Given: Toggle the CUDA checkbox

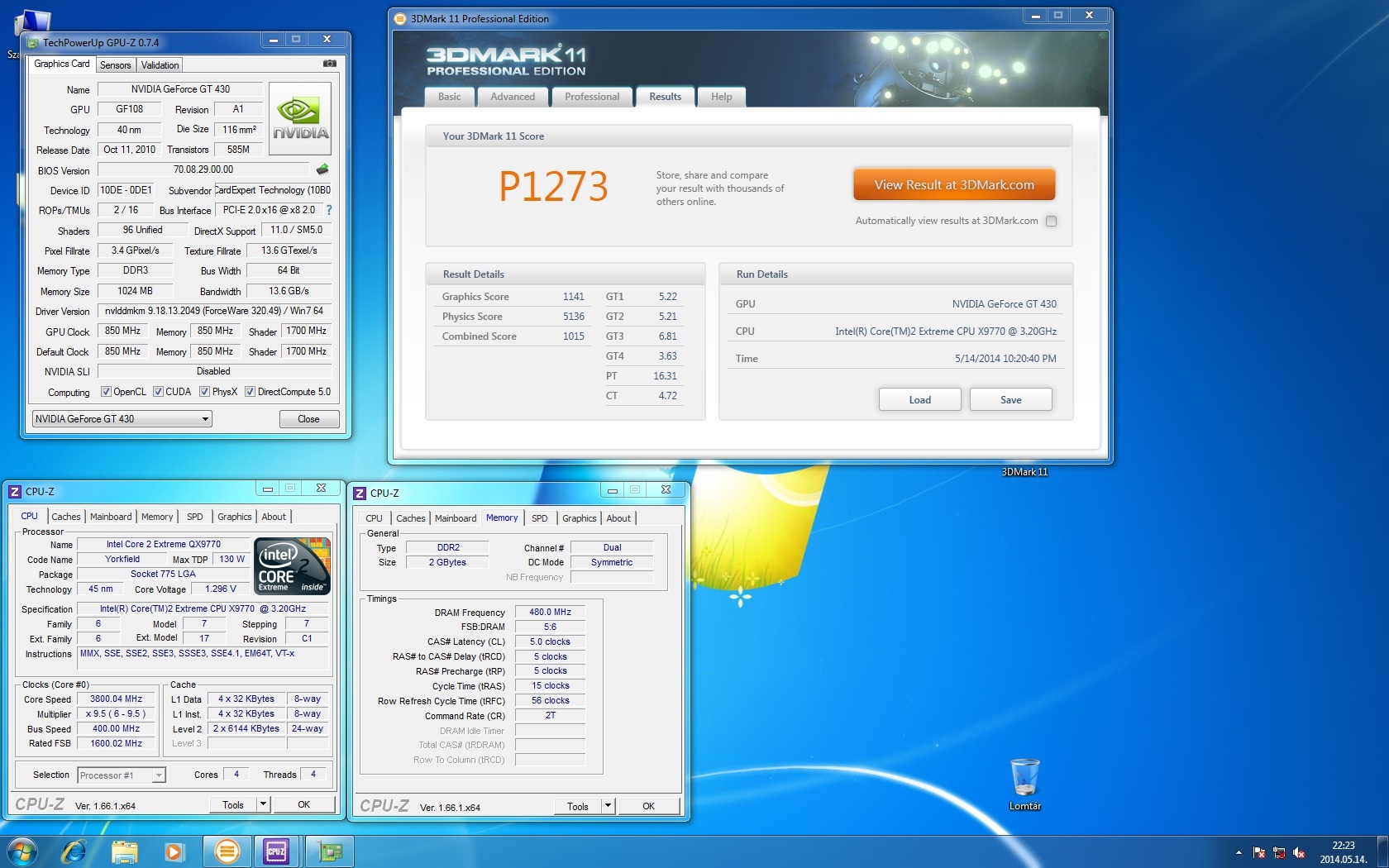Looking at the screenshot, I should point(158,392).
